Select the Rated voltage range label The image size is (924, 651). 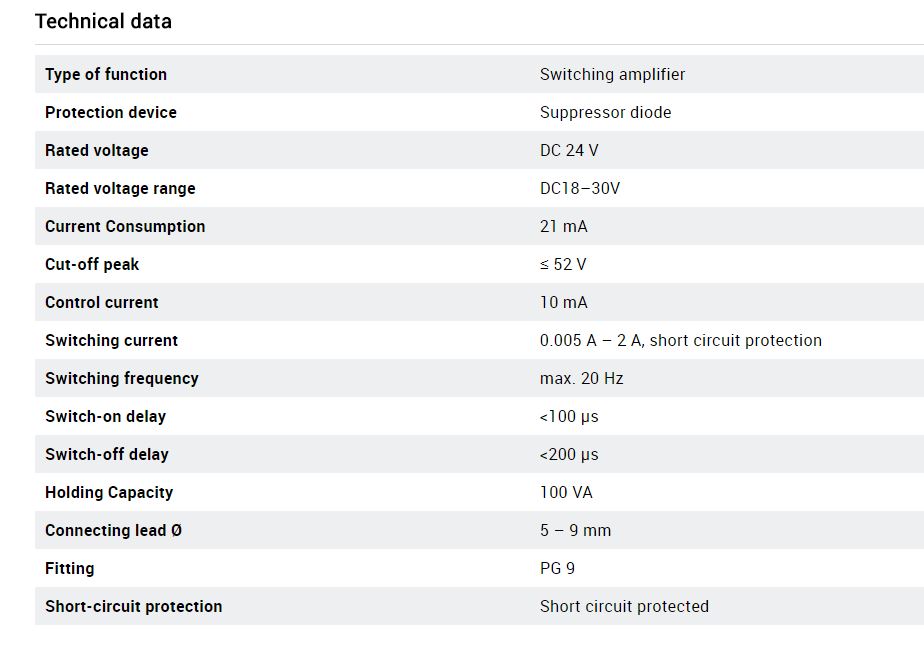tap(120, 189)
